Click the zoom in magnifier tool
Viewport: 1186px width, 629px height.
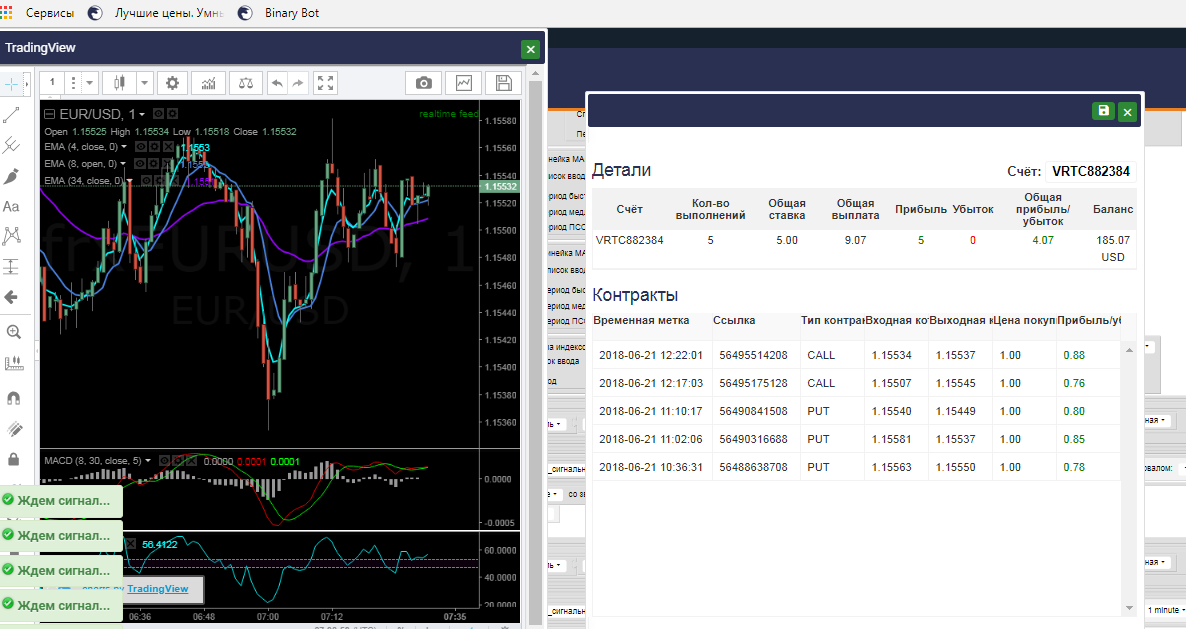pyautogui.click(x=13, y=332)
